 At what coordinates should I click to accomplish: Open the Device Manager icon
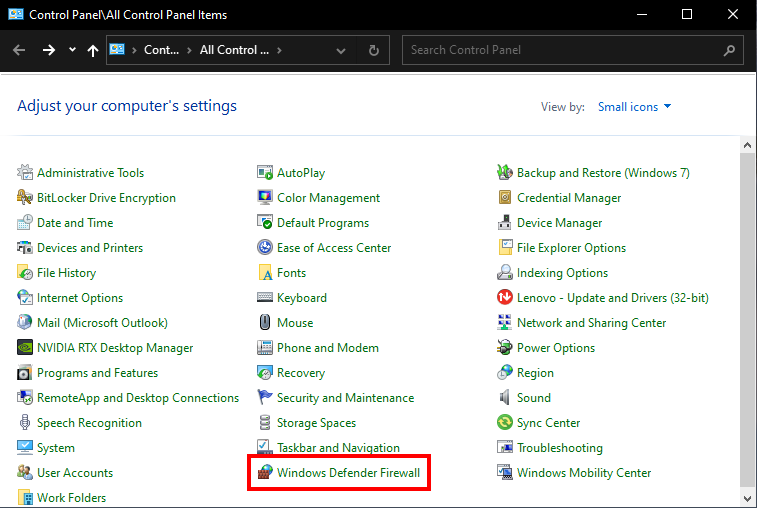[505, 223]
